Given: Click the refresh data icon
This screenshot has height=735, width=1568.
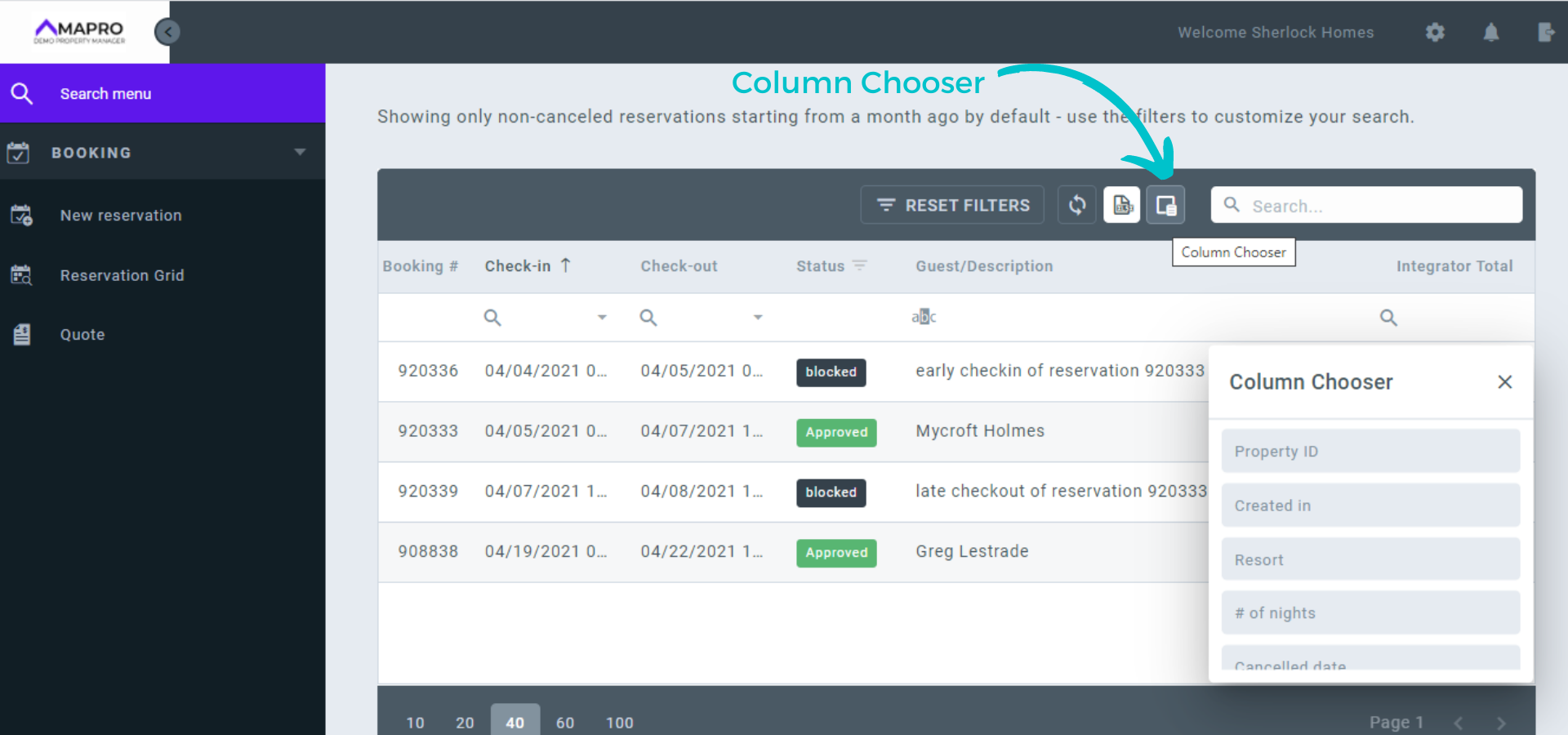Looking at the screenshot, I should click(1077, 205).
